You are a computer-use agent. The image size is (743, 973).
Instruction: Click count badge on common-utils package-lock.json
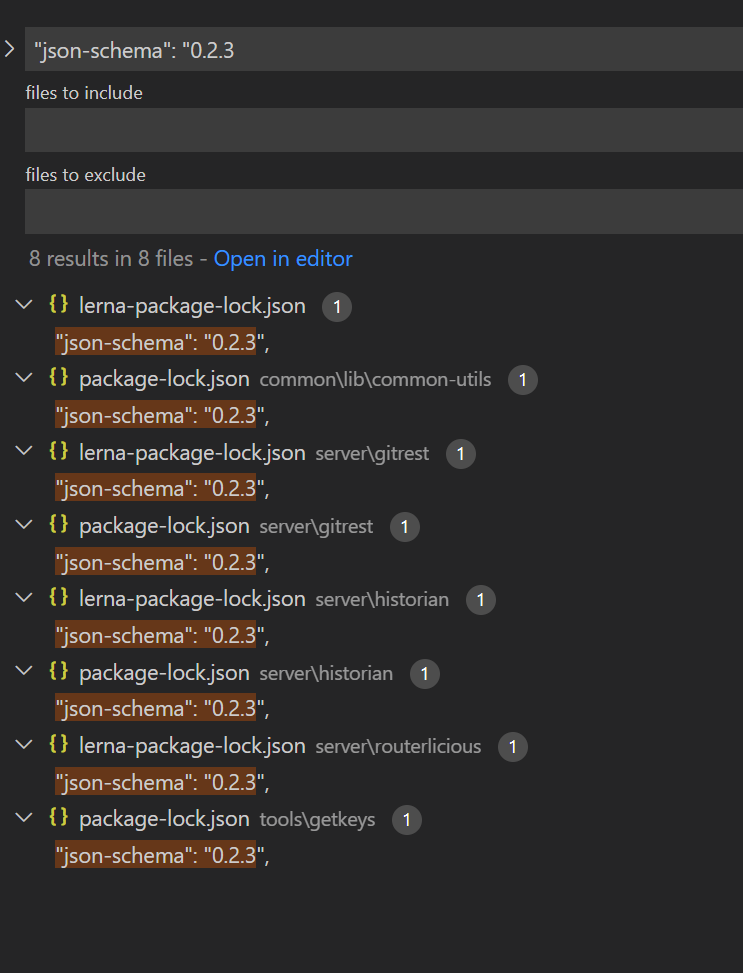523,380
